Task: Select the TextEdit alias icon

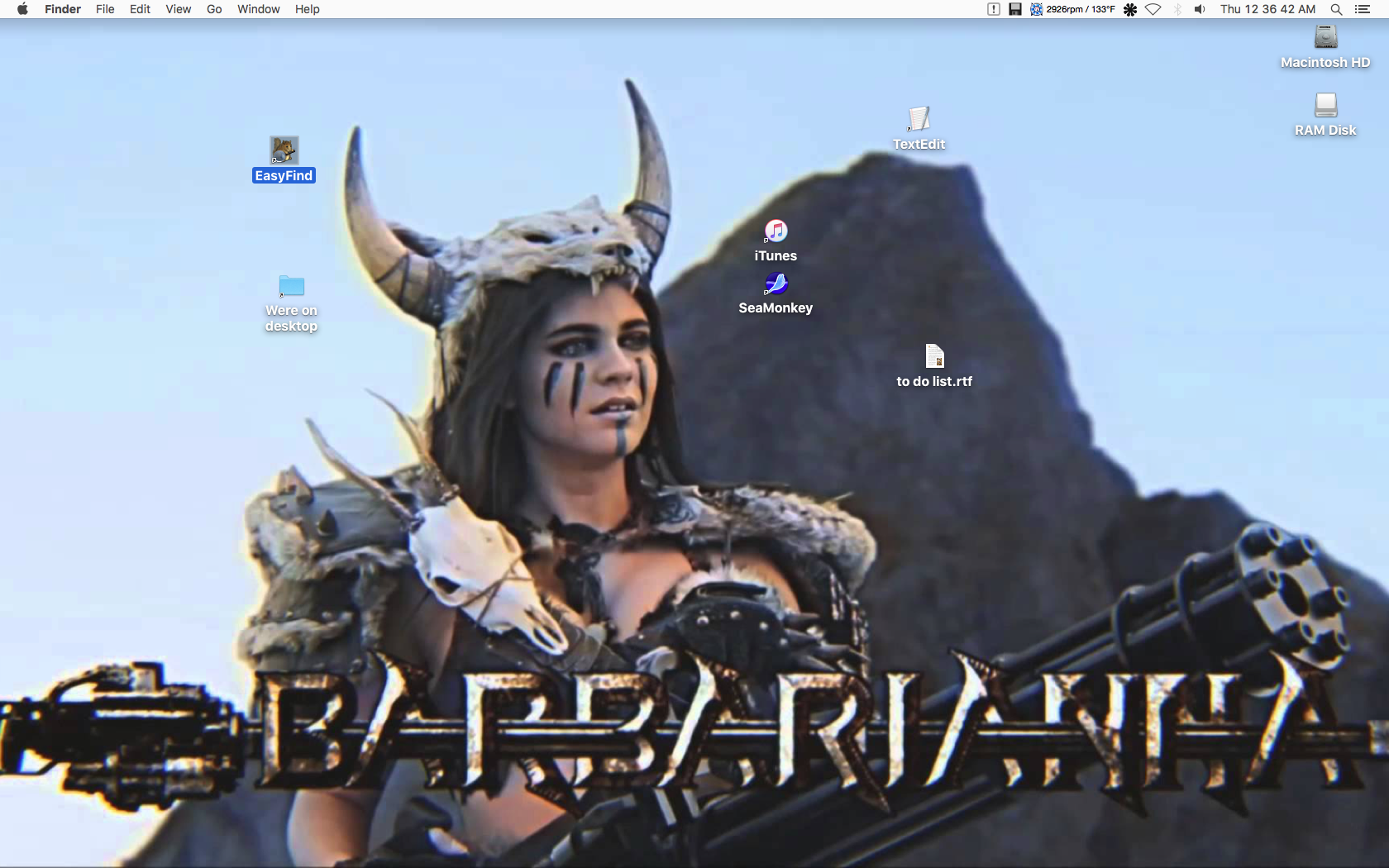Action: coord(919,119)
